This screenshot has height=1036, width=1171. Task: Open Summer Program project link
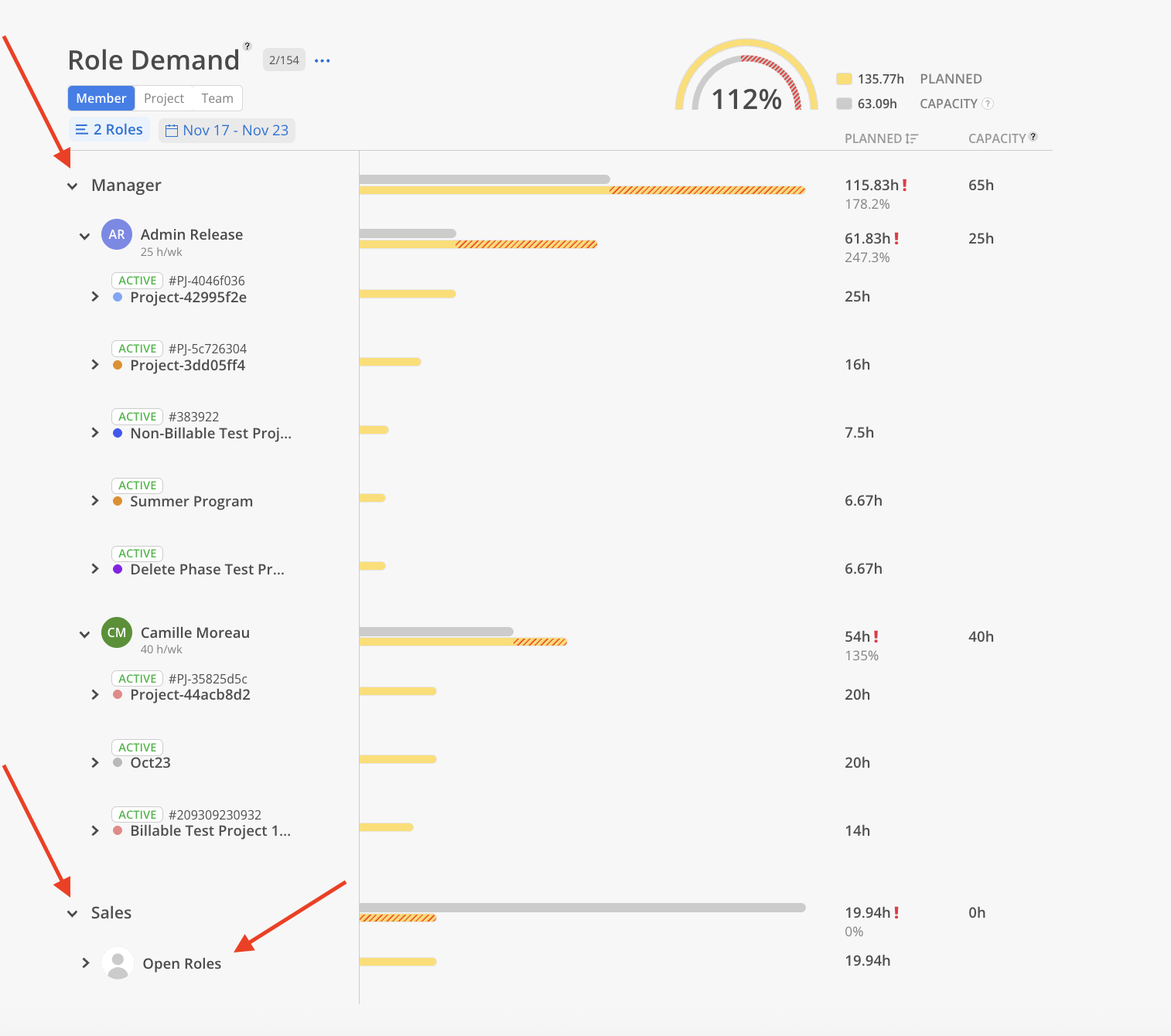(x=192, y=501)
